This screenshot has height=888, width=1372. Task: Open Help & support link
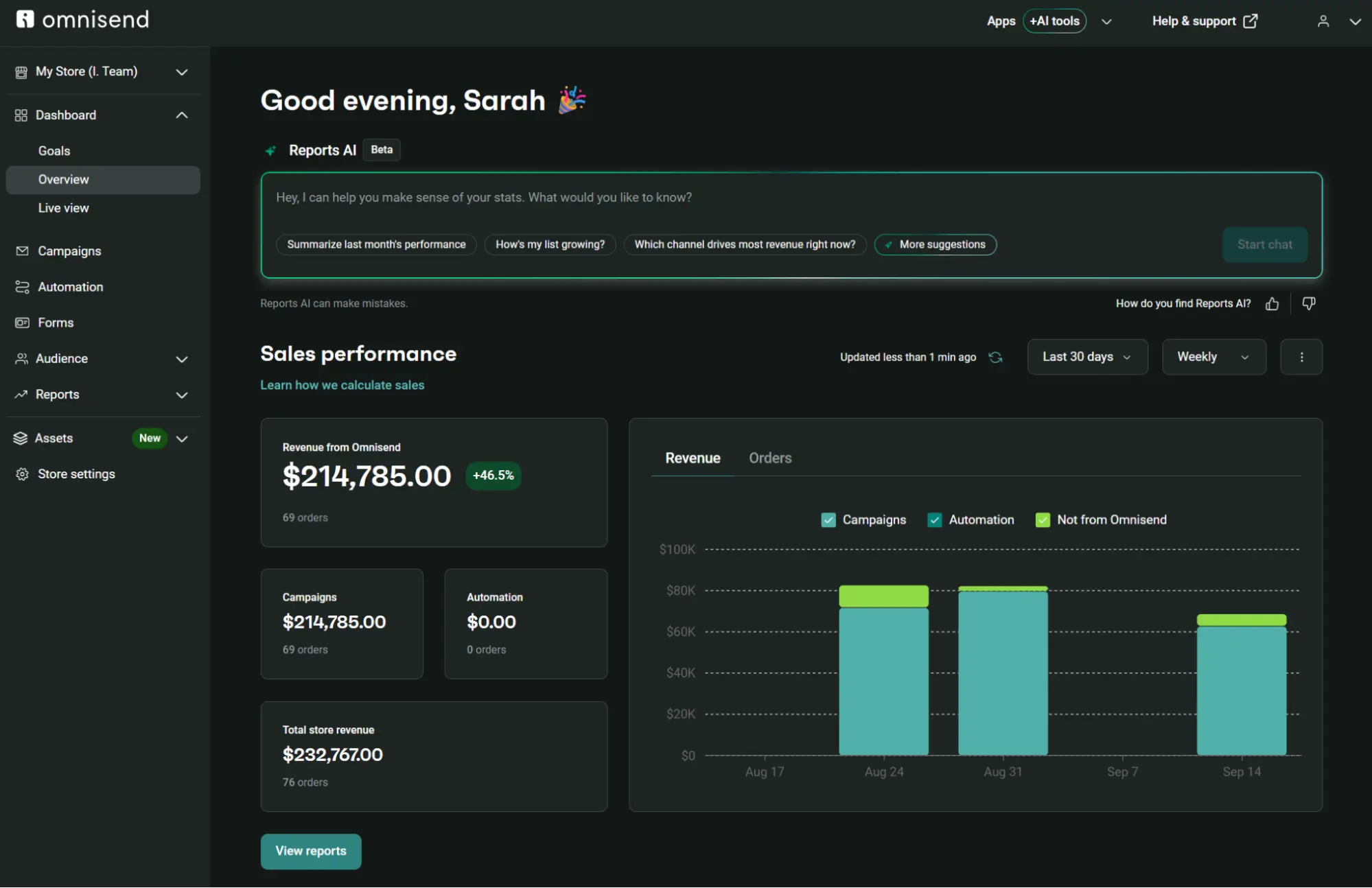click(x=1205, y=21)
